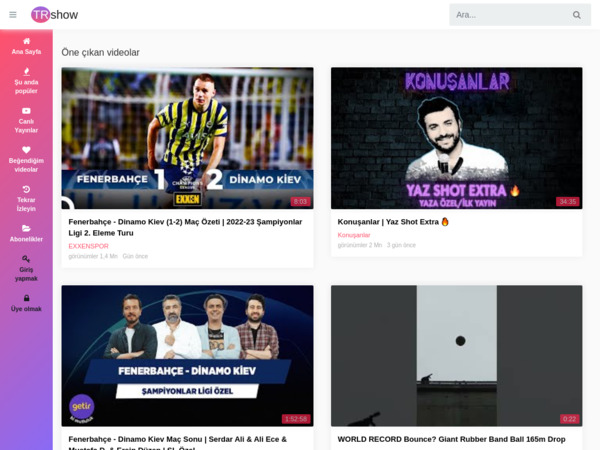Image resolution: width=600 pixels, height=450 pixels.
Task: Open Fenerbahçe - Dinamo Kiev Maç Sonu title
Action: 178,443
